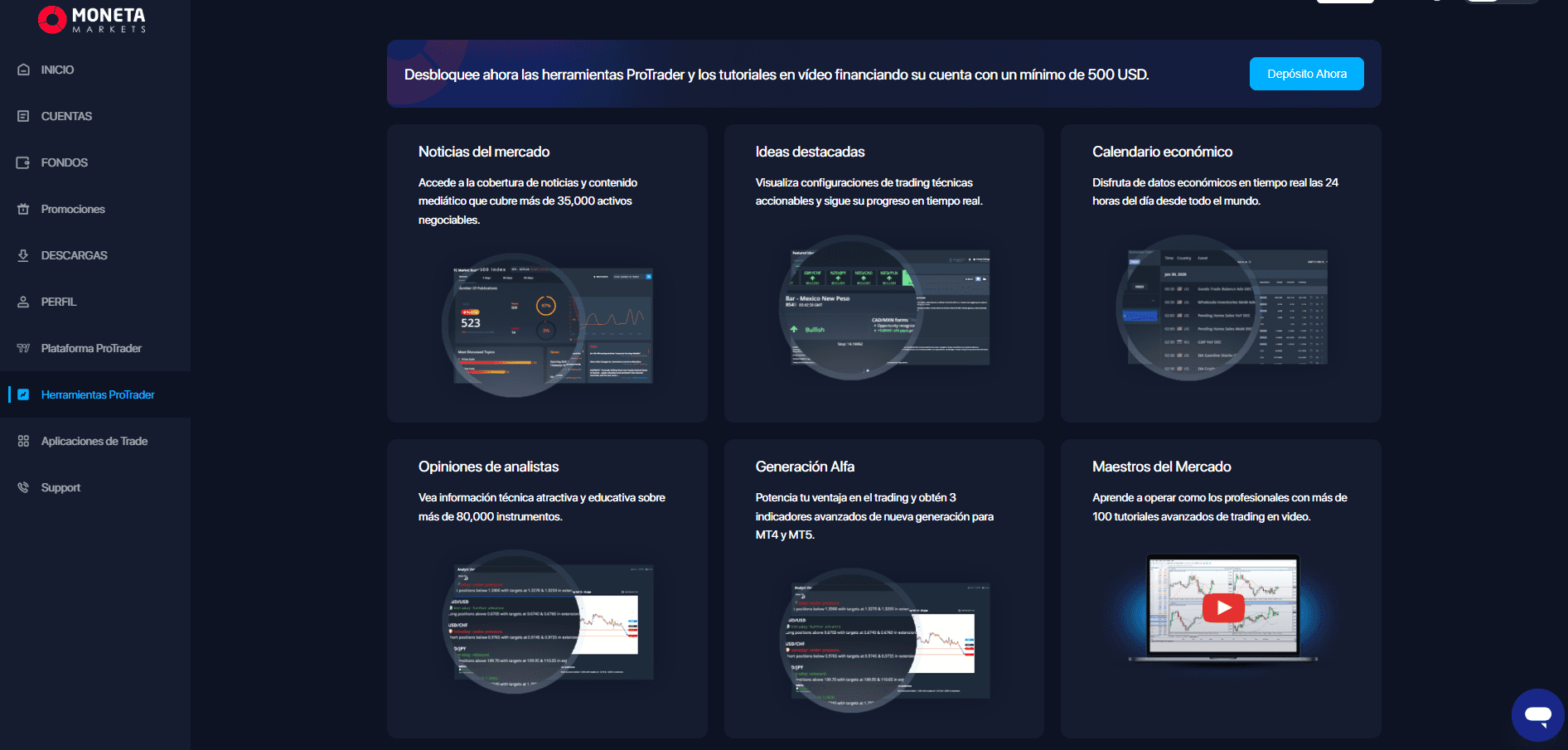Open the Generación Alfa card title
Viewport: 1568px width, 750px height.
point(805,467)
